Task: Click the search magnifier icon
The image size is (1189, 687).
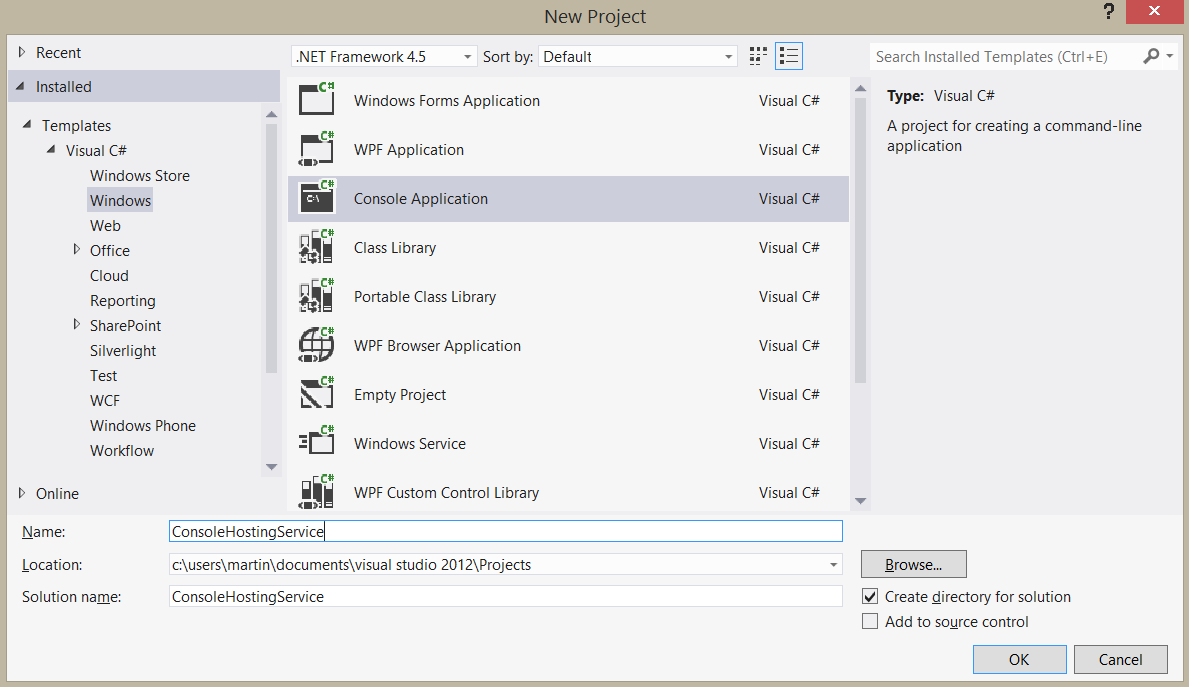Action: (x=1151, y=56)
